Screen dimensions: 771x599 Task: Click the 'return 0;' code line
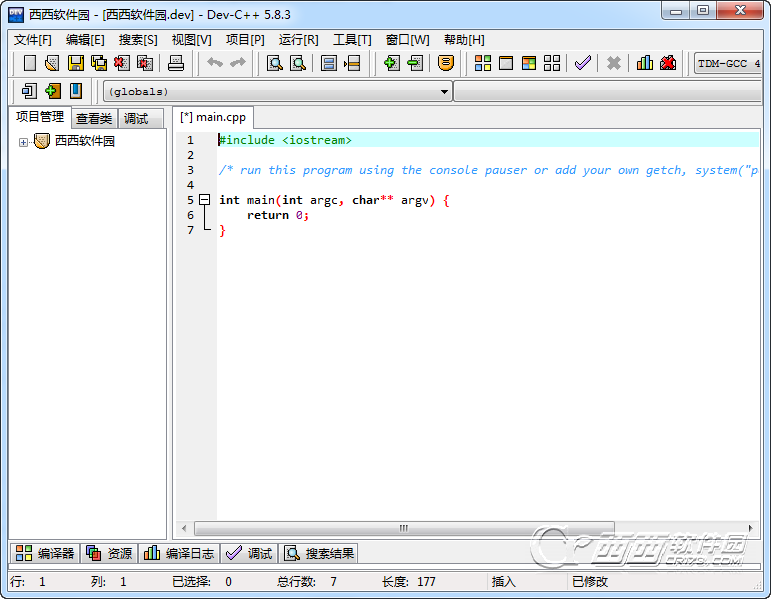[278, 215]
